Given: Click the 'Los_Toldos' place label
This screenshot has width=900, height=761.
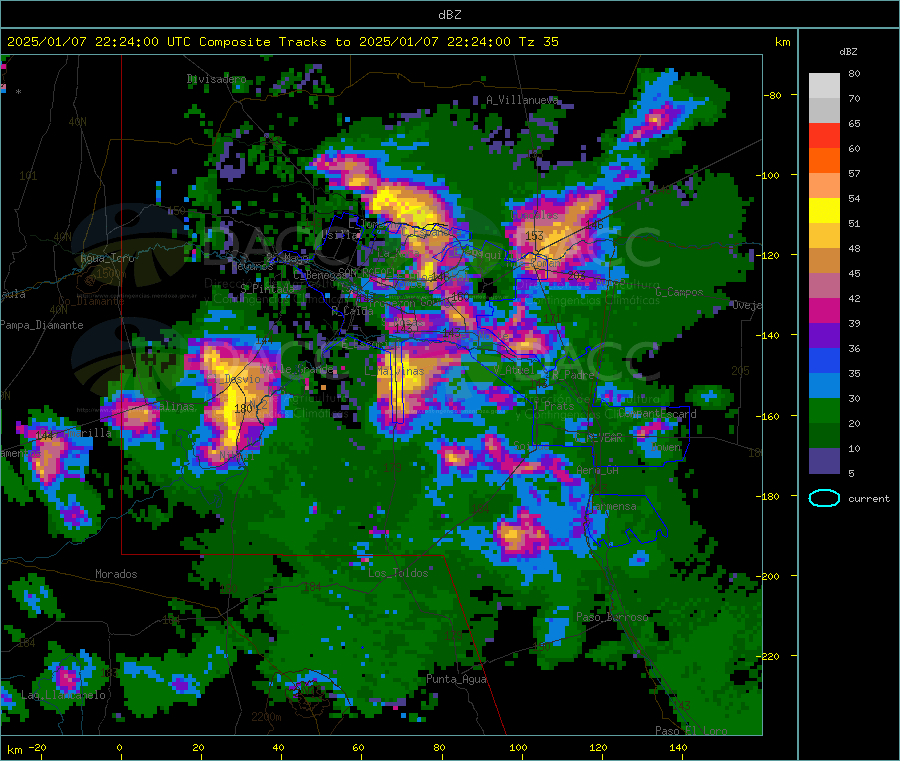Looking at the screenshot, I should [x=398, y=573].
